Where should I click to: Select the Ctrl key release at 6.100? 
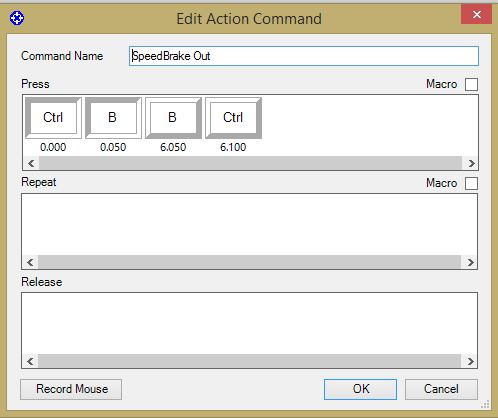click(x=233, y=118)
